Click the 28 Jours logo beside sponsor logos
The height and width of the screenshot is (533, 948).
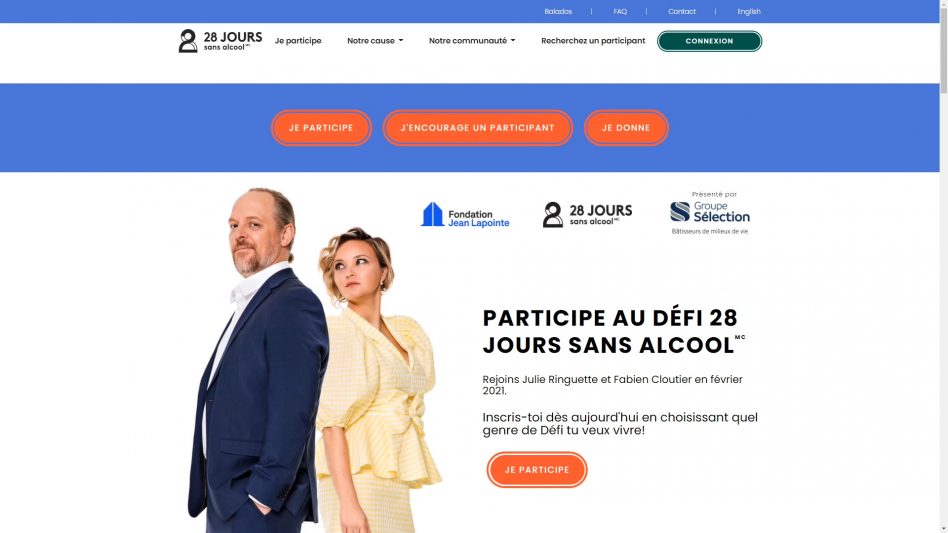(x=587, y=215)
